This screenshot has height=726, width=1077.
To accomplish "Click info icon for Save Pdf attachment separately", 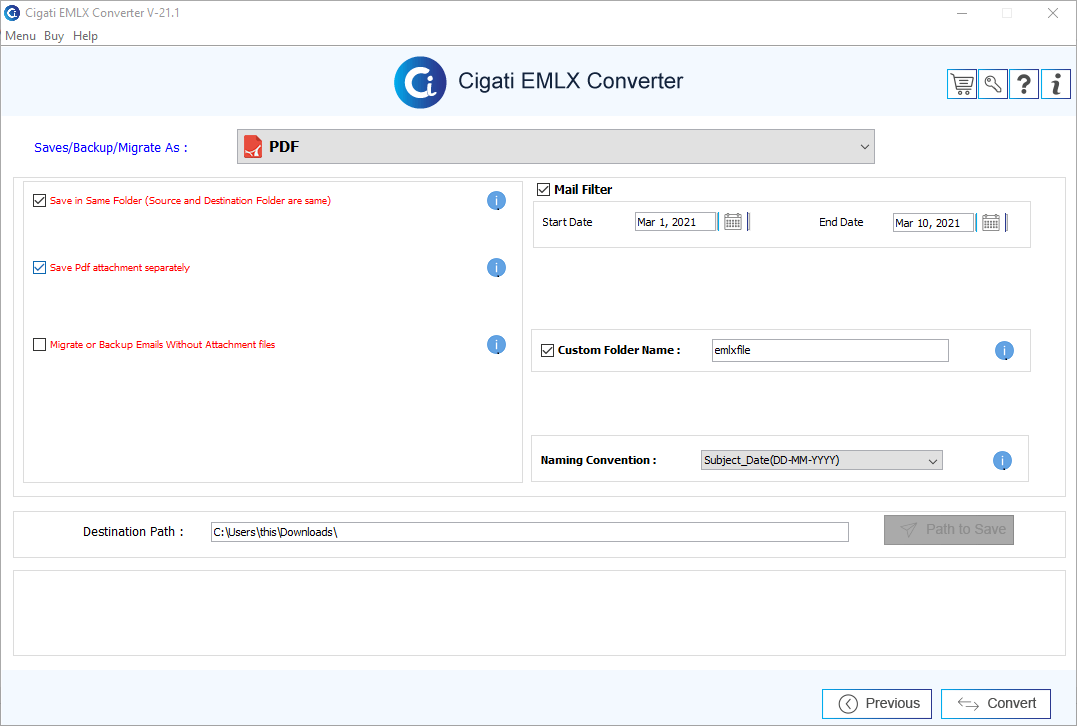I will [x=497, y=268].
